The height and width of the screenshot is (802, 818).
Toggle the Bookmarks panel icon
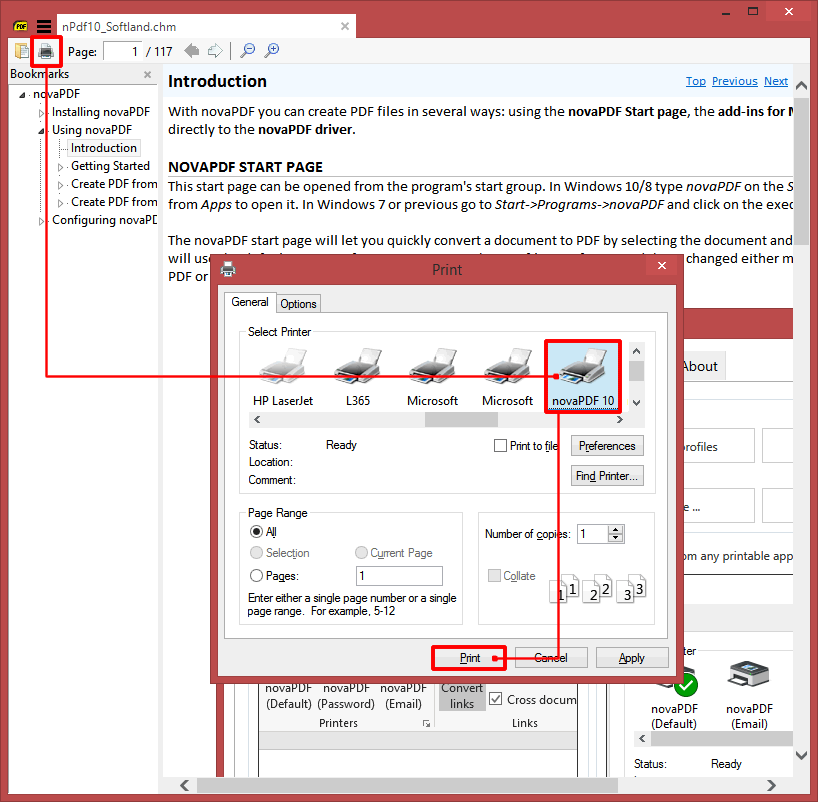20,50
